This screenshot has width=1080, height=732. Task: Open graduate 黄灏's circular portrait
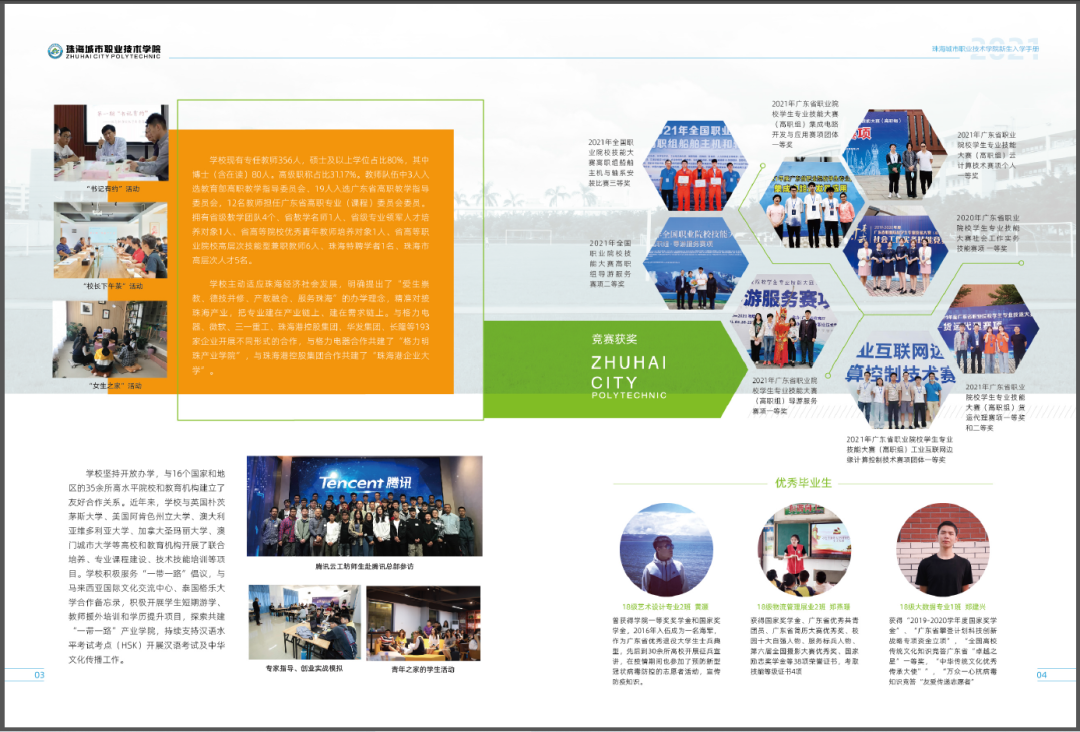[665, 550]
